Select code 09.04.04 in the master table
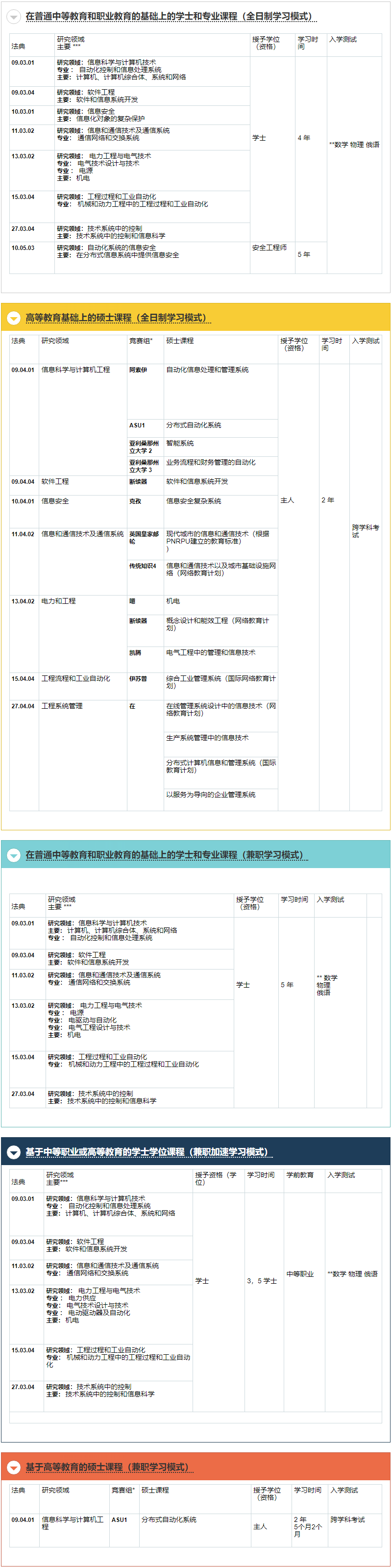This screenshot has height=1568, width=392. tap(23, 482)
